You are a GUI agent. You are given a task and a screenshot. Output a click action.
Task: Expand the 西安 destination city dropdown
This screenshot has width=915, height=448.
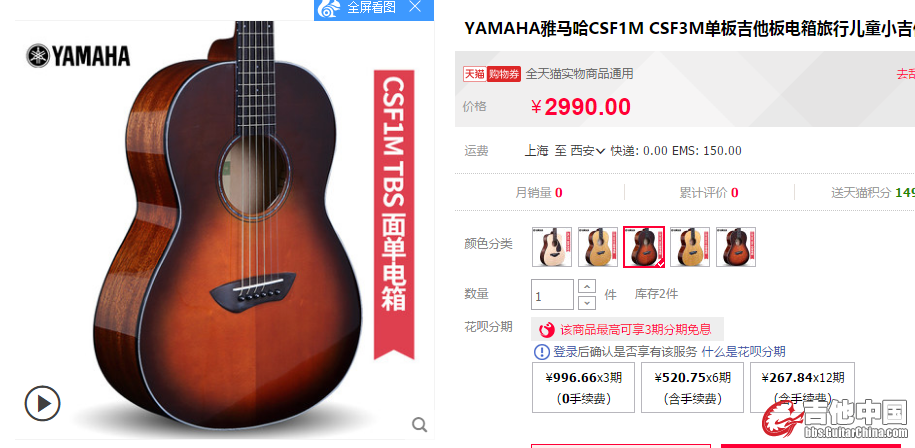pos(588,151)
